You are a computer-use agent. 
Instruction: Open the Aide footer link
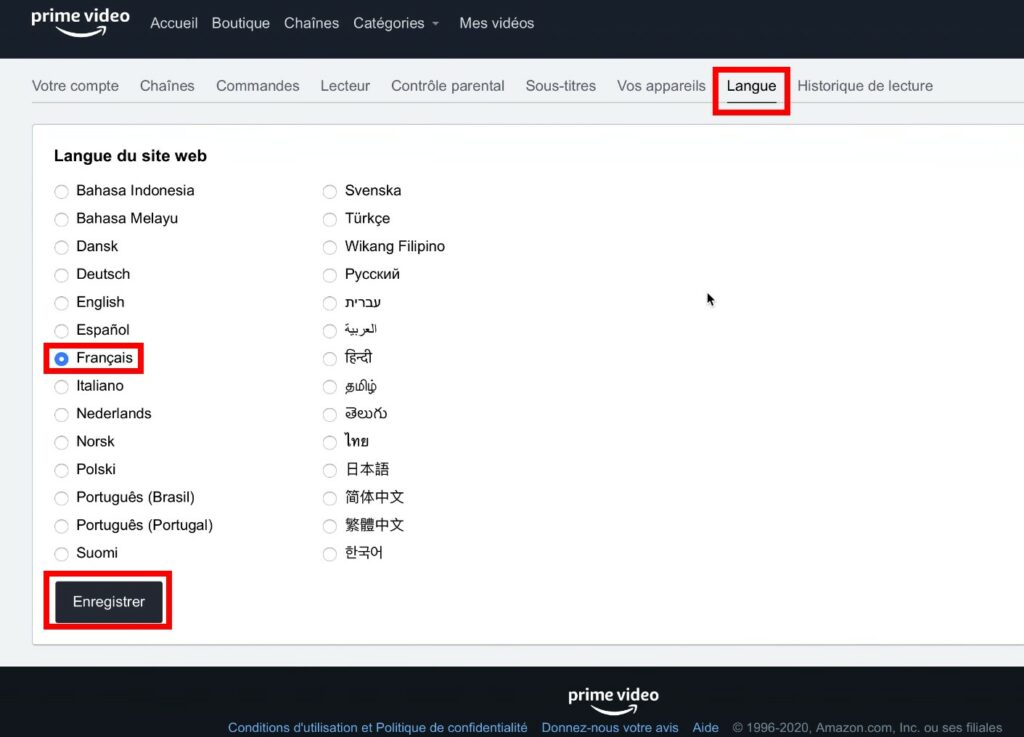coord(705,728)
